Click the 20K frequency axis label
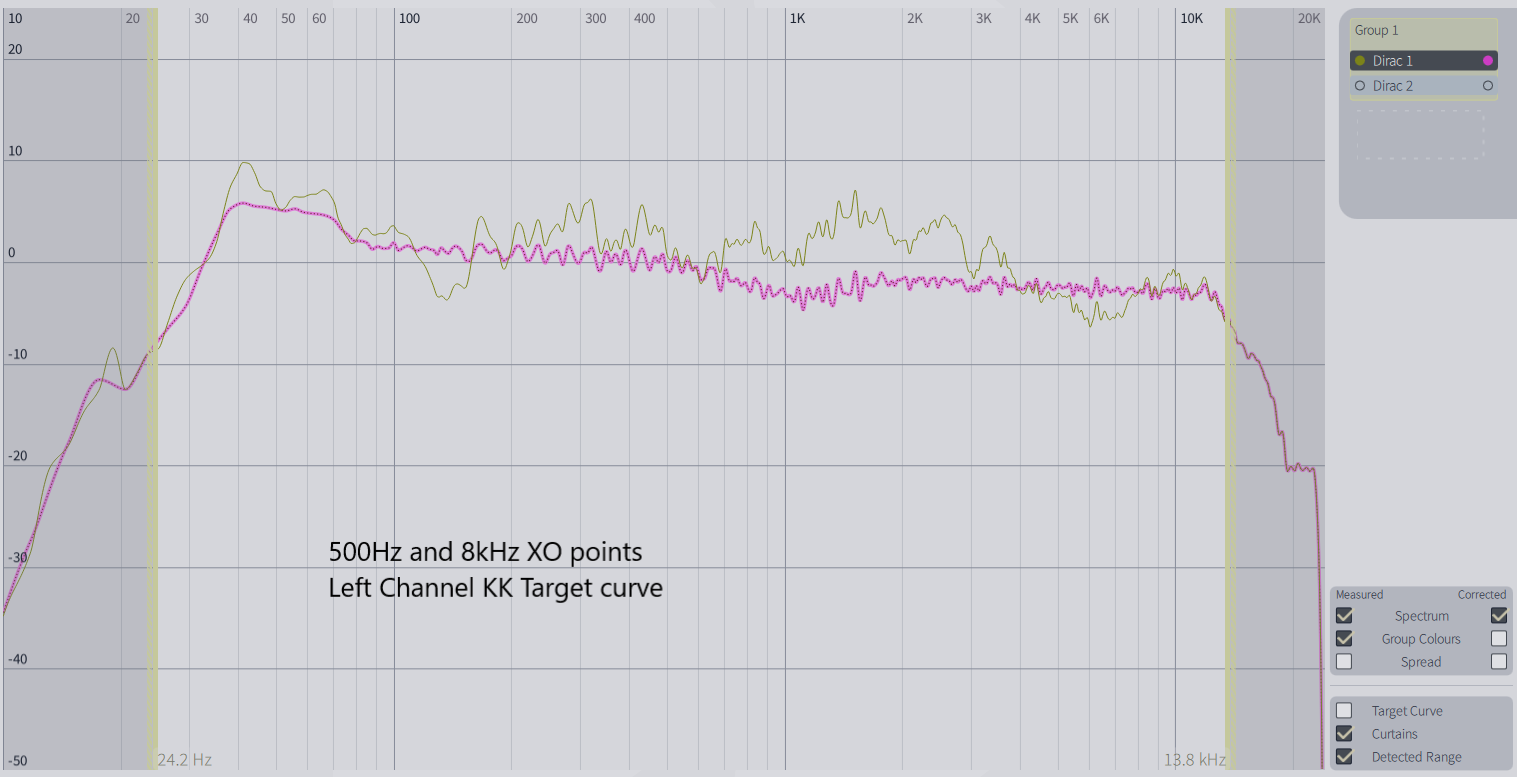This screenshot has width=1517, height=777. tap(1309, 18)
